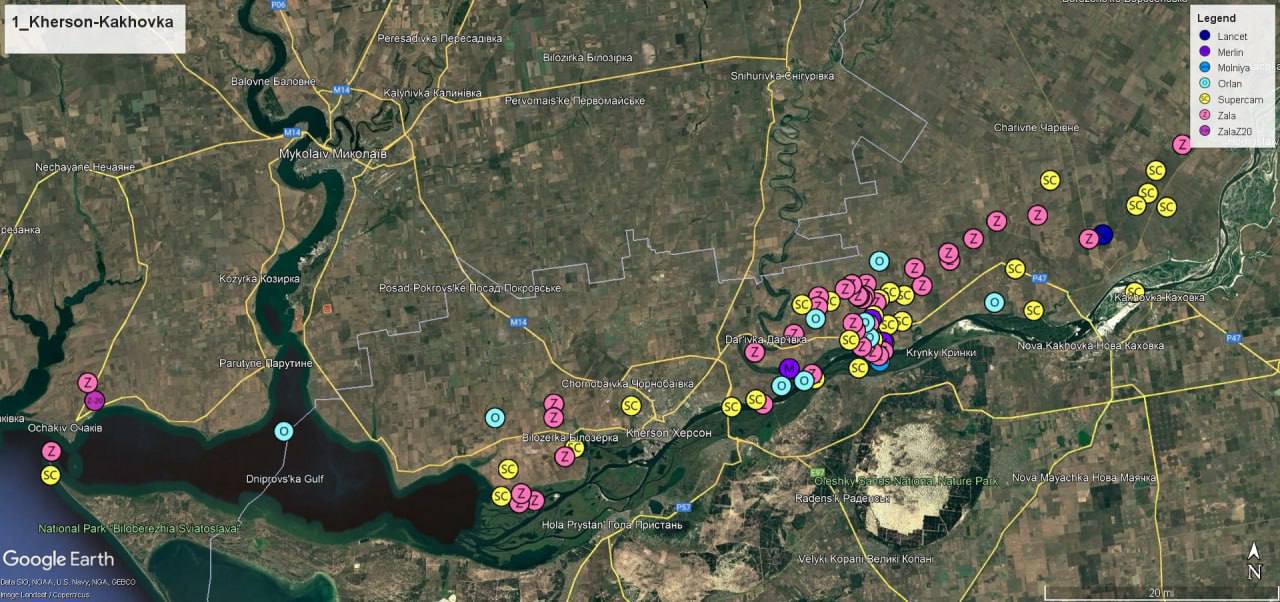Open the Oleshky Sands National Nature Park label
The width and height of the screenshot is (1280, 602).
click(905, 481)
